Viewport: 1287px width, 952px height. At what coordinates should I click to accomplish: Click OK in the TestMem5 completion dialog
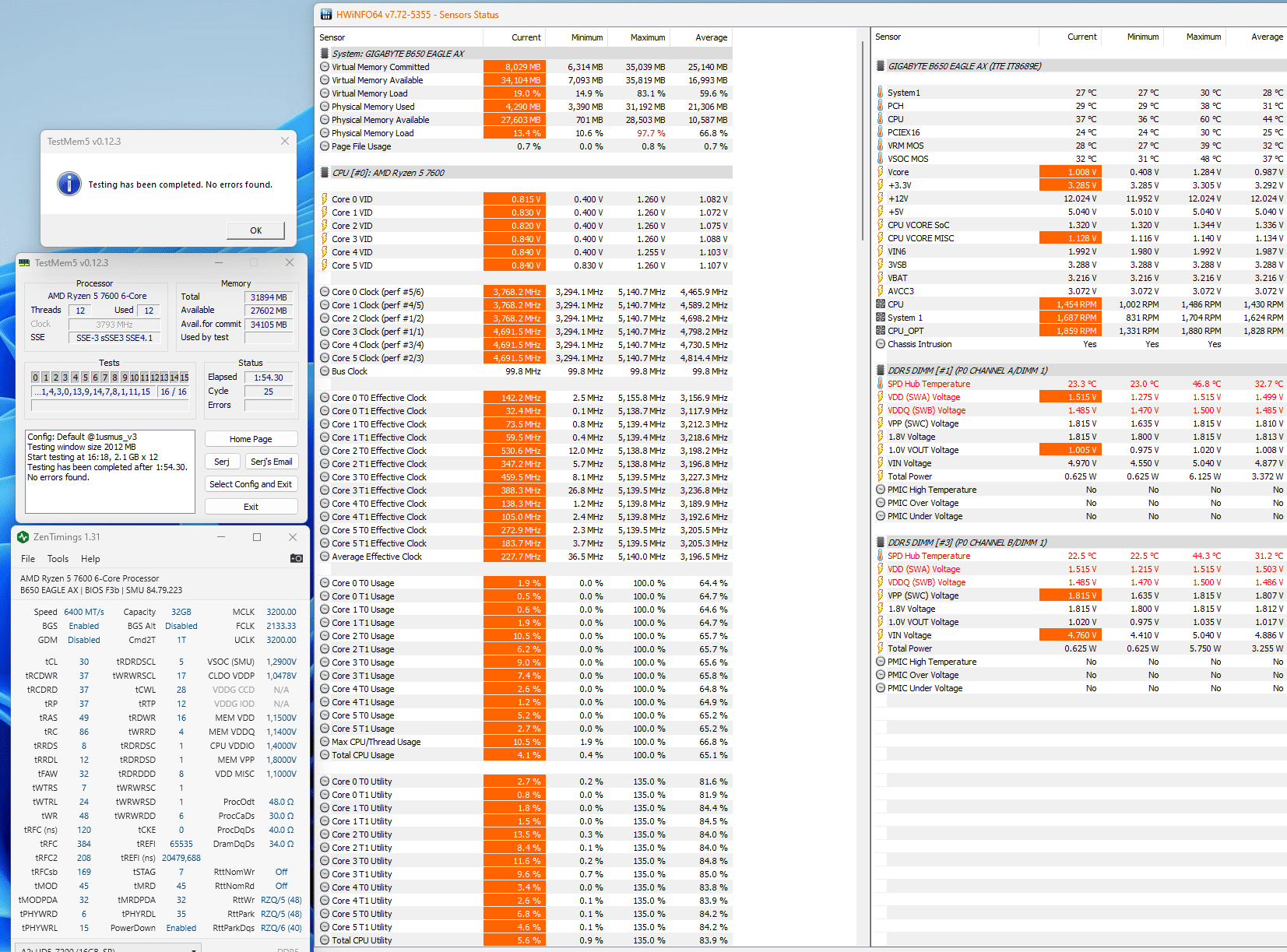point(255,230)
